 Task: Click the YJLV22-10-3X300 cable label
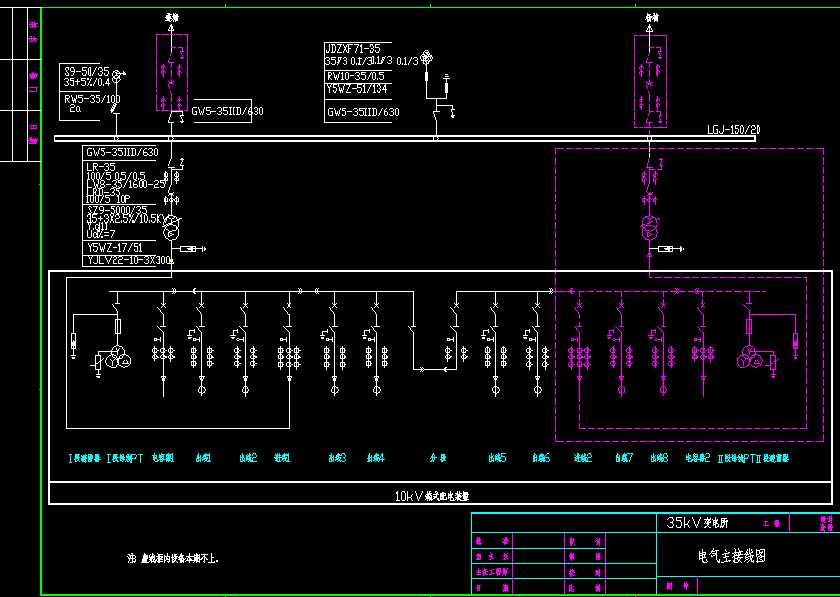[x=126, y=259]
